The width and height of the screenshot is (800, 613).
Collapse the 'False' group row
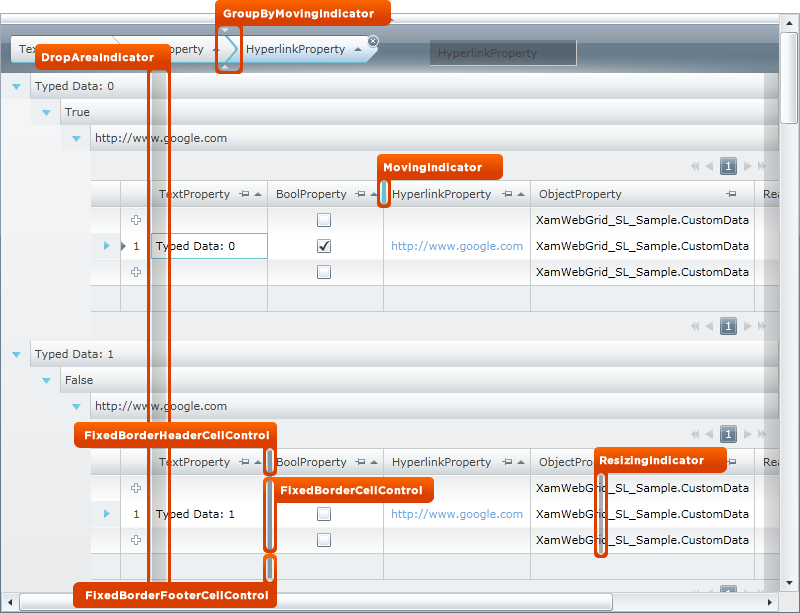(46, 381)
